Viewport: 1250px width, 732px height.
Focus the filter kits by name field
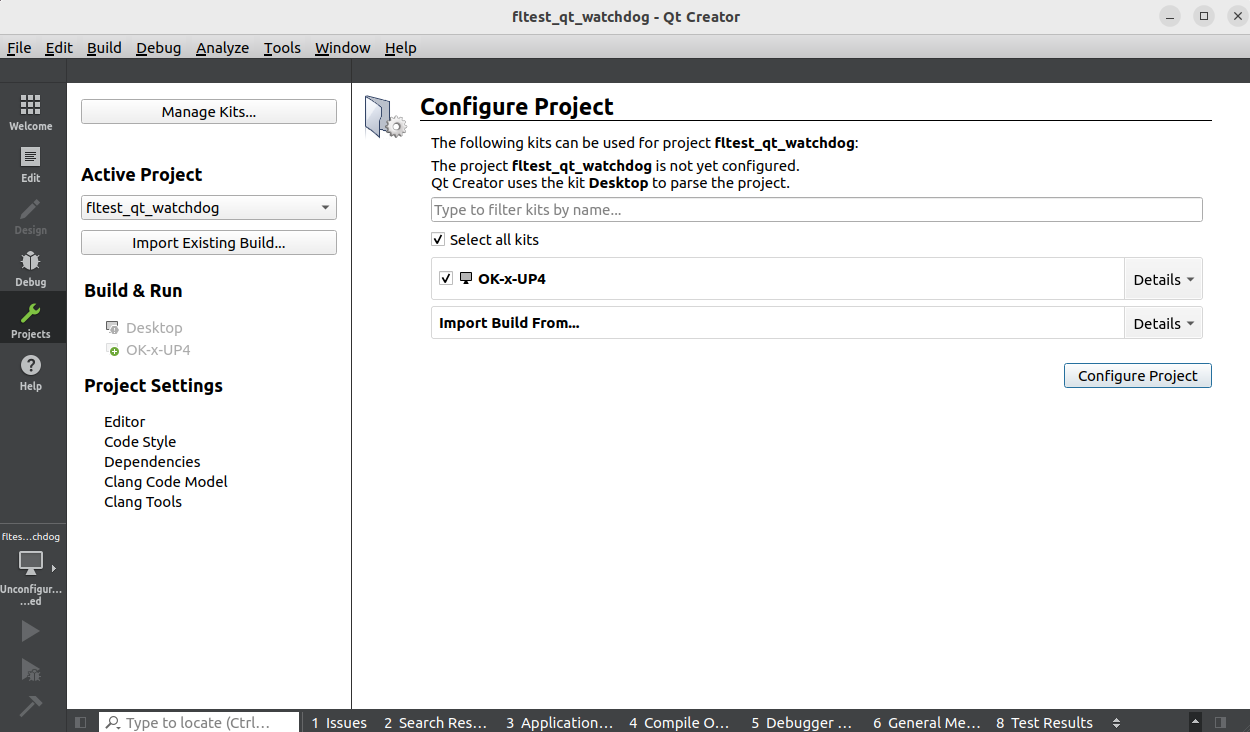click(816, 210)
